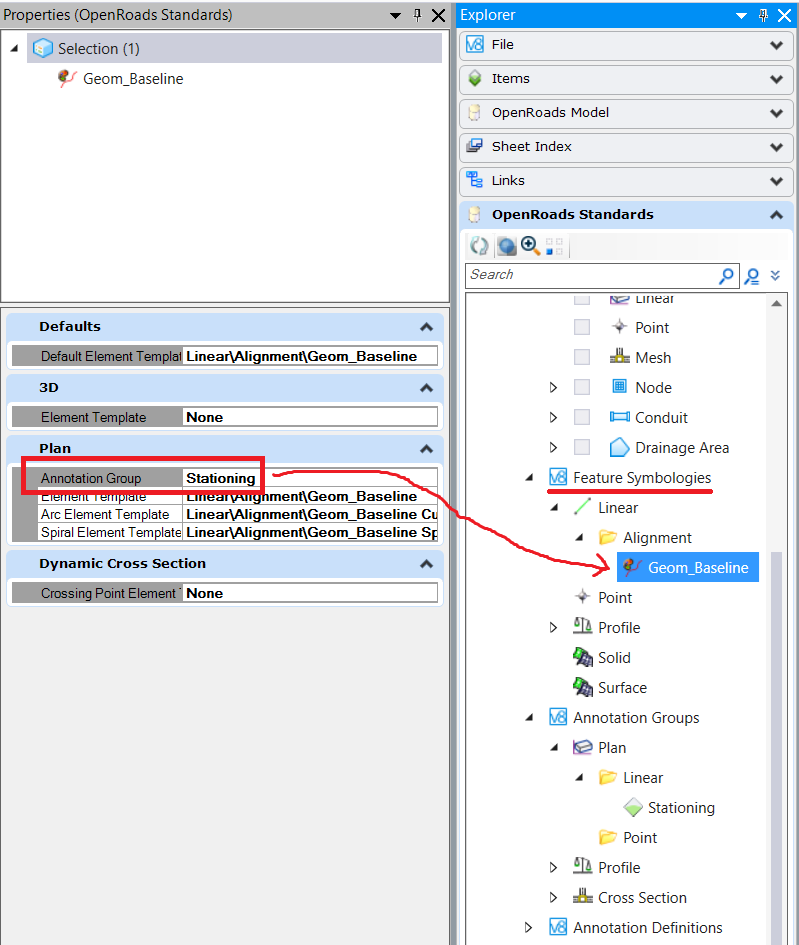Click the Drainage Area polygon icon
This screenshot has width=799, height=945.
pyautogui.click(x=619, y=447)
